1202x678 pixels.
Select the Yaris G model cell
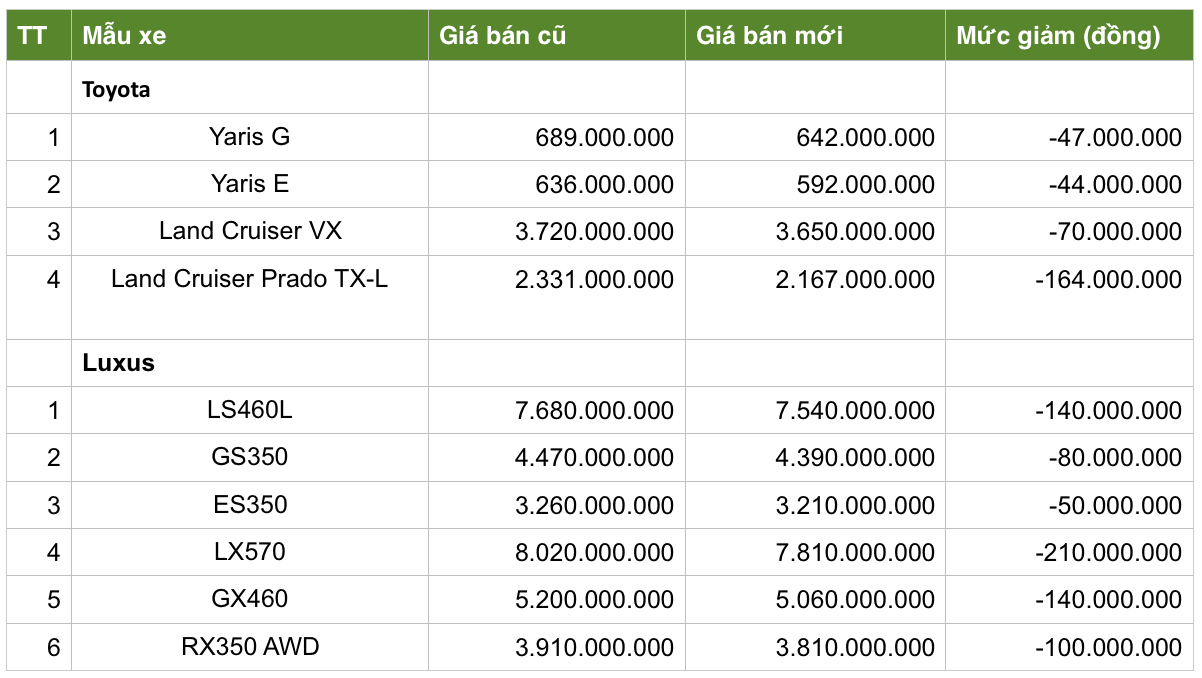tap(250, 137)
